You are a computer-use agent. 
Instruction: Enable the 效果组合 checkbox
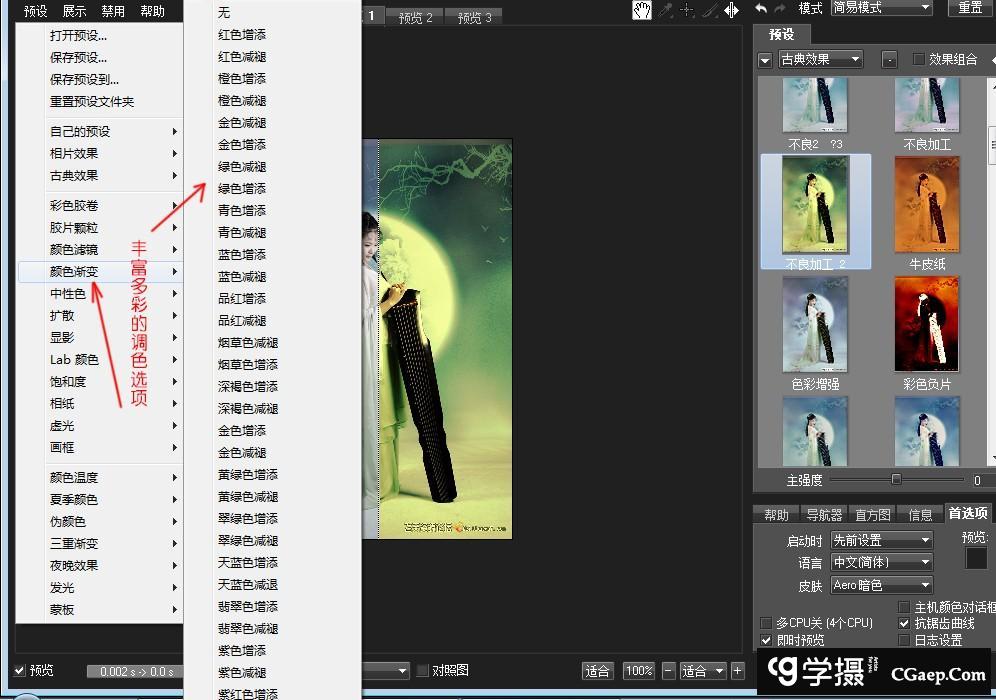[x=919, y=60]
